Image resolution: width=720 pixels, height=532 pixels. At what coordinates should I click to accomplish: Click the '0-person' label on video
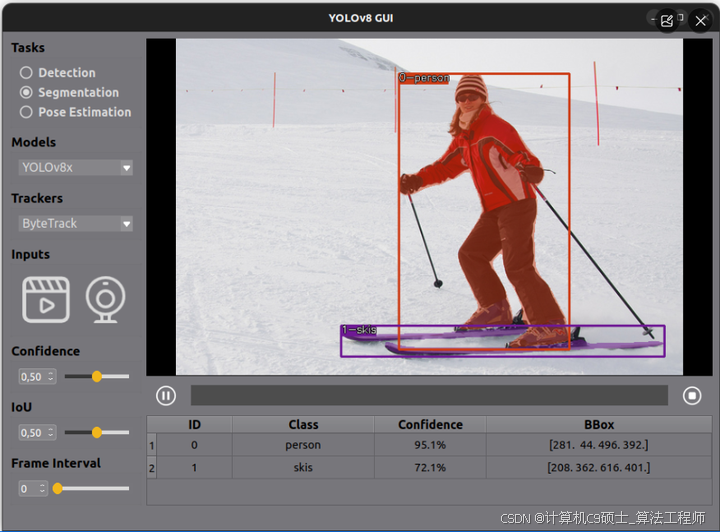[424, 78]
